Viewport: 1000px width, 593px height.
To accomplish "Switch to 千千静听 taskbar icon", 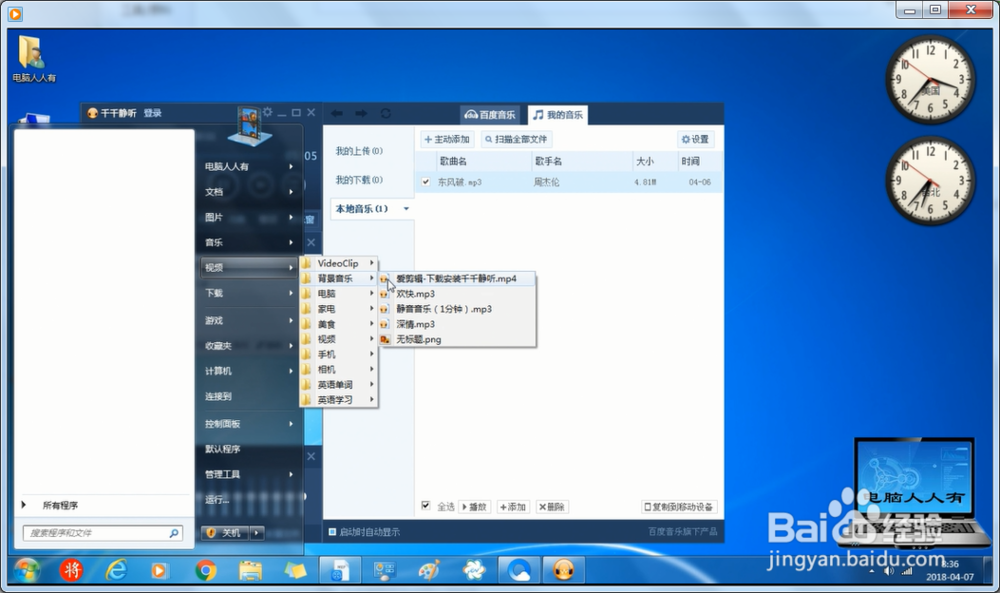I will pos(563,570).
